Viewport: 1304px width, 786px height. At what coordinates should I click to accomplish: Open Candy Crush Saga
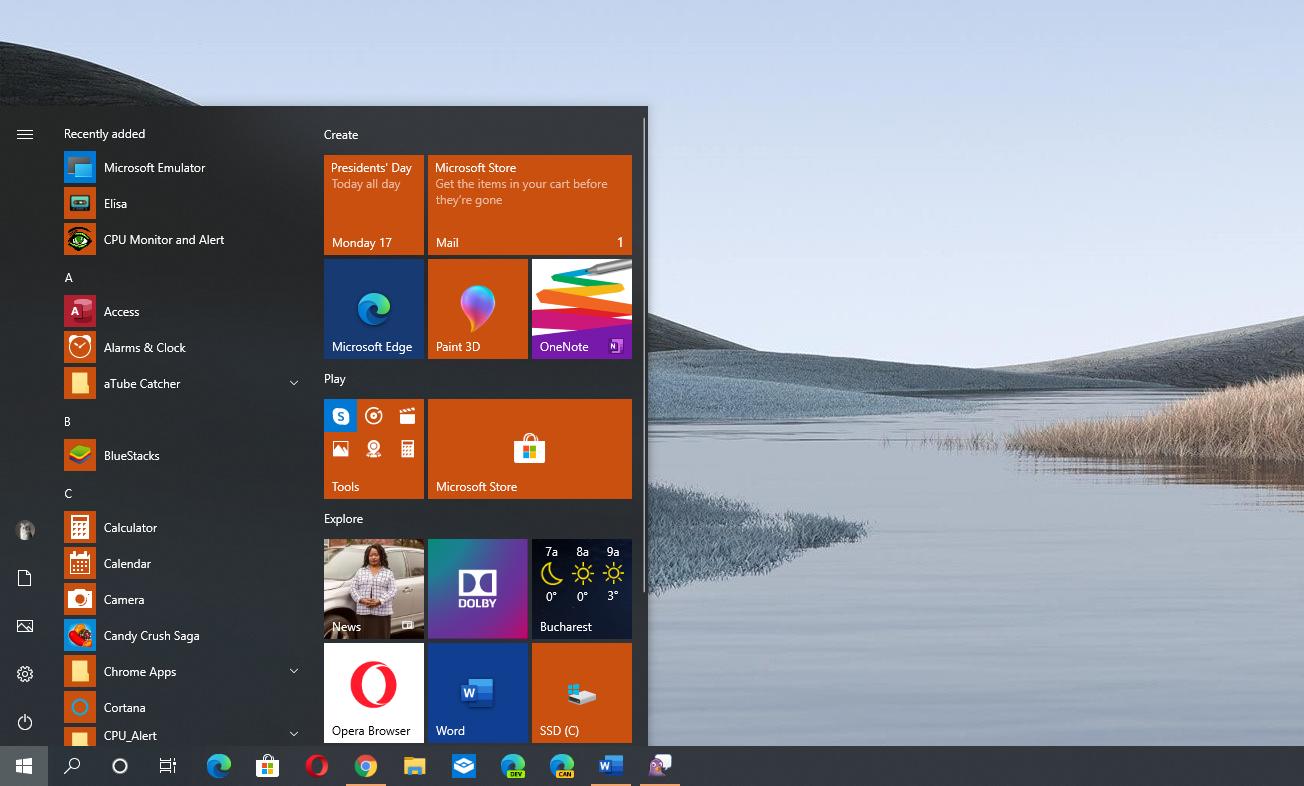182,636
